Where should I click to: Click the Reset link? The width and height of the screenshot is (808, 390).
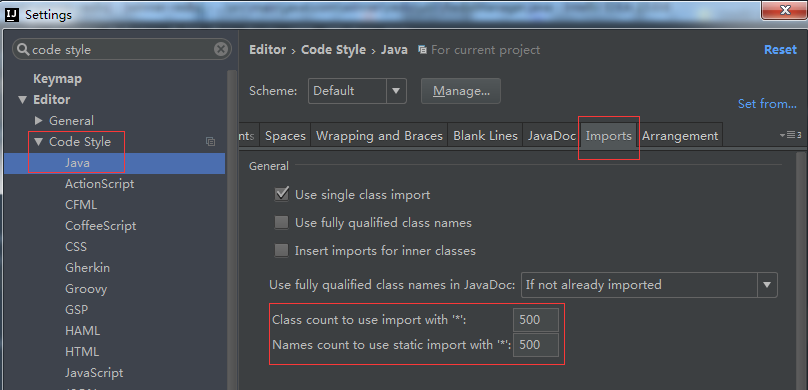780,50
